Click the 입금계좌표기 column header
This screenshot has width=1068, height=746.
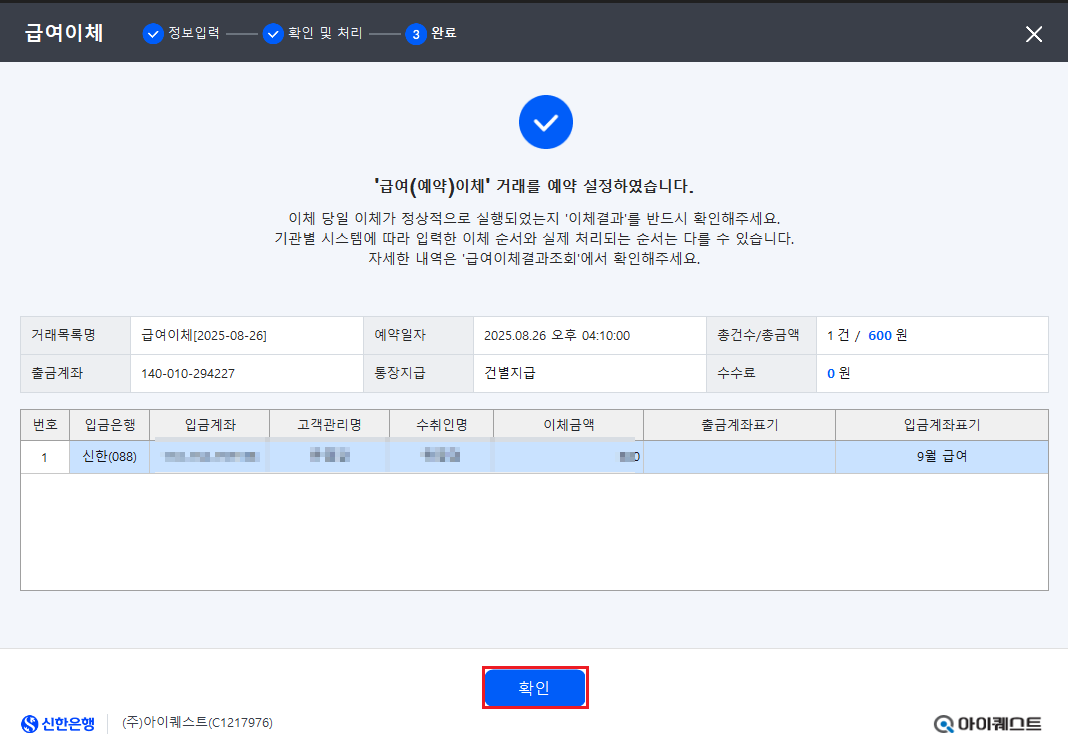point(941,425)
